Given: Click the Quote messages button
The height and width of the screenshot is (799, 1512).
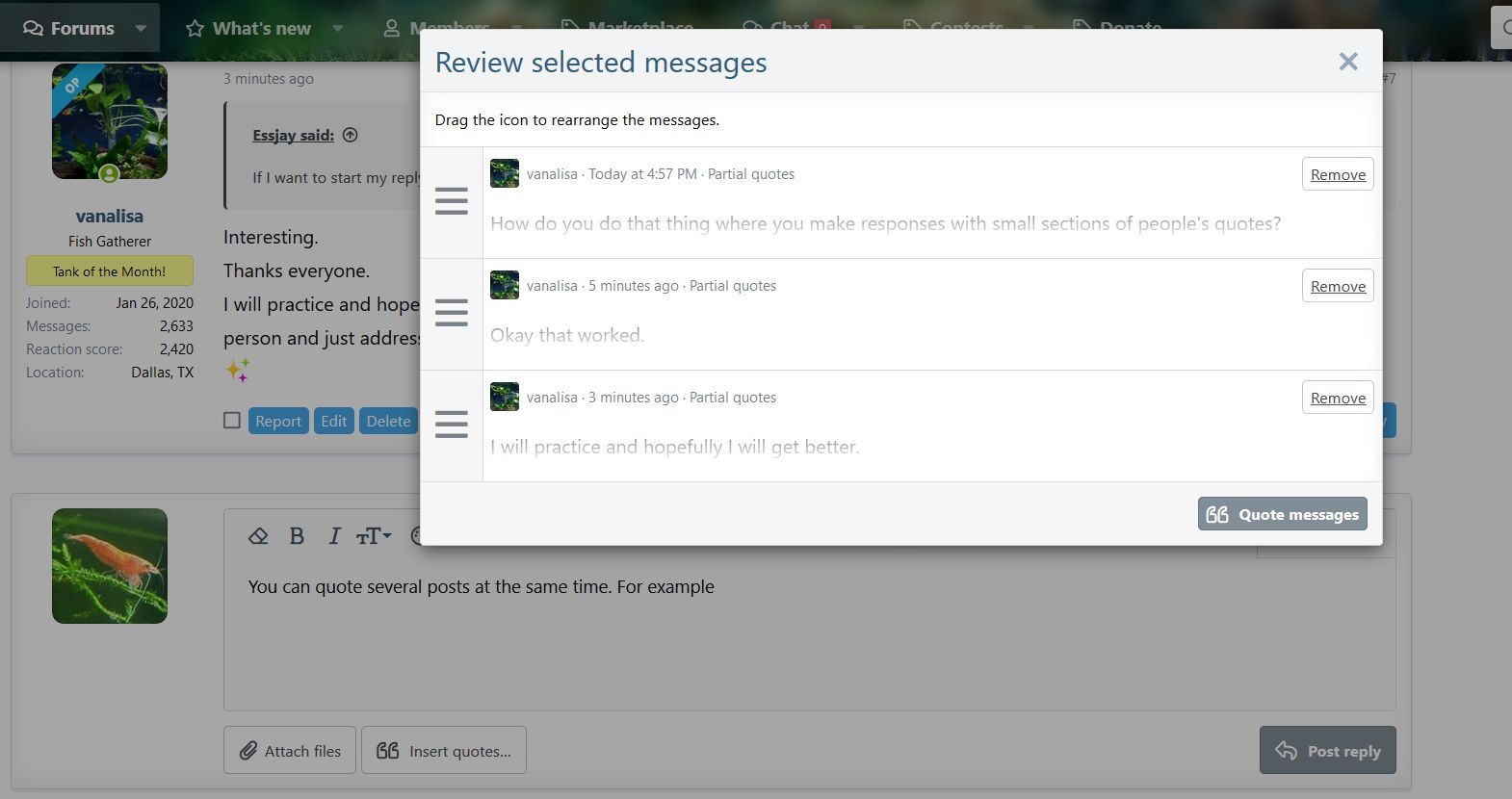Looking at the screenshot, I should pyautogui.click(x=1282, y=514).
